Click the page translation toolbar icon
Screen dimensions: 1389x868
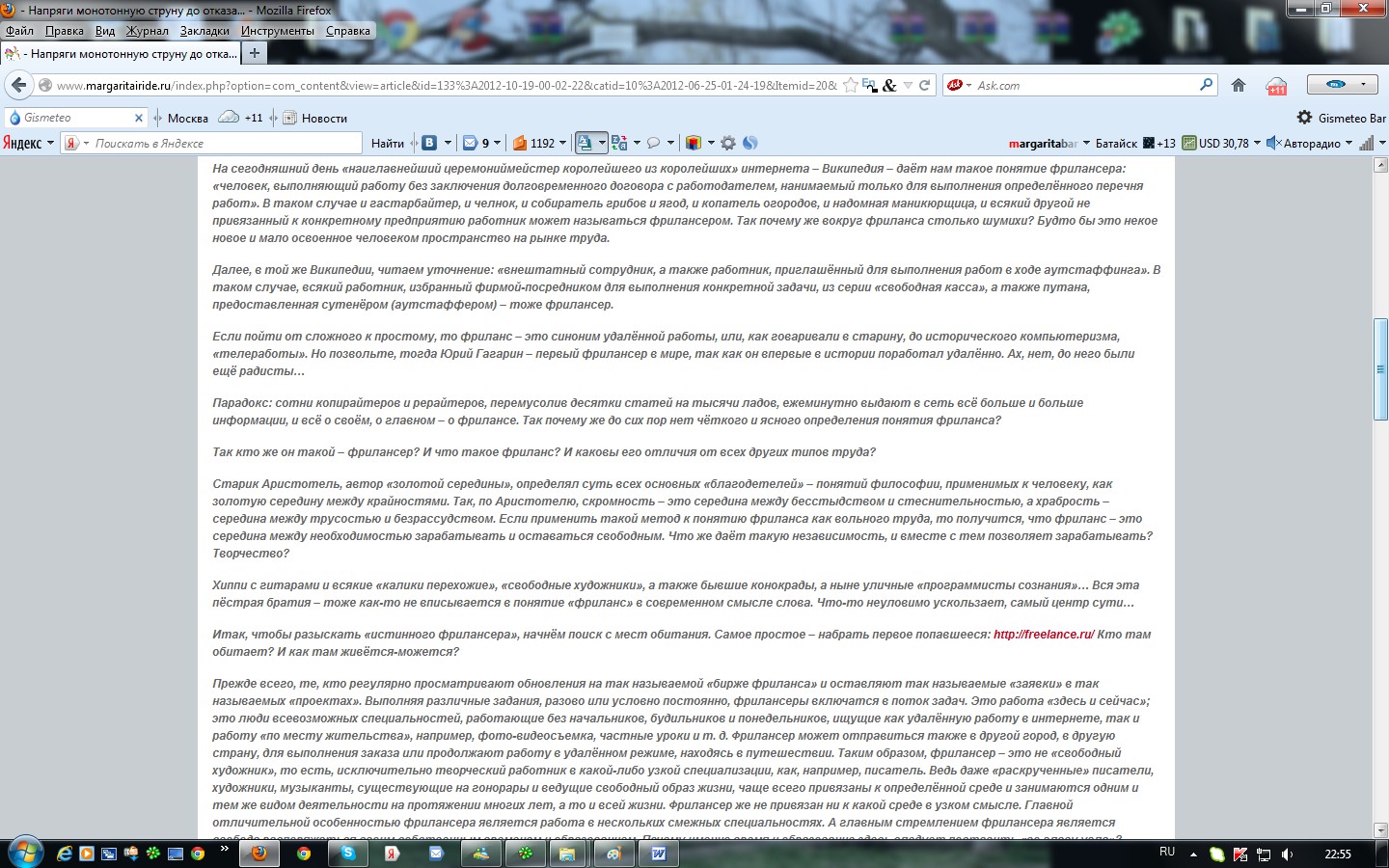click(585, 143)
